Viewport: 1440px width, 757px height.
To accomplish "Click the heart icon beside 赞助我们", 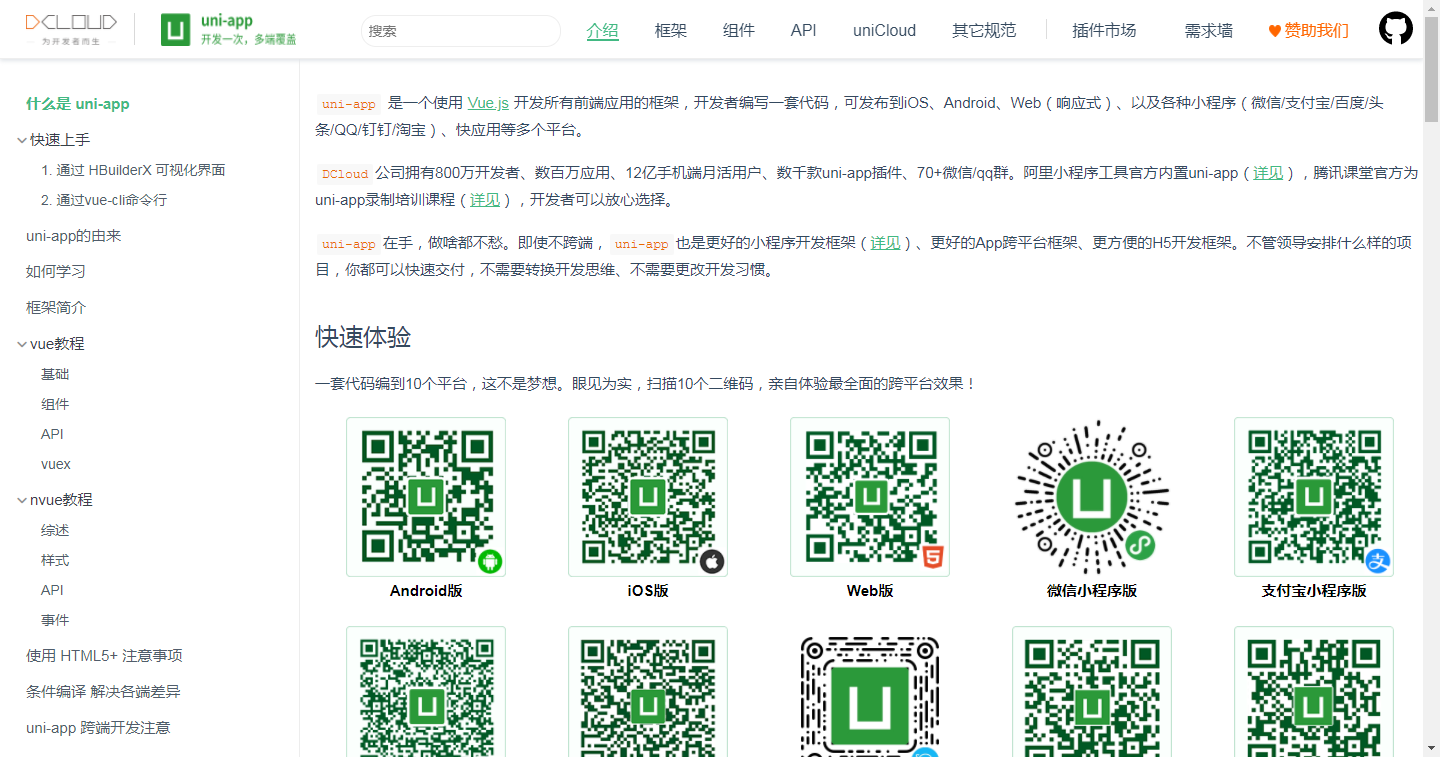I will 1274,31.
